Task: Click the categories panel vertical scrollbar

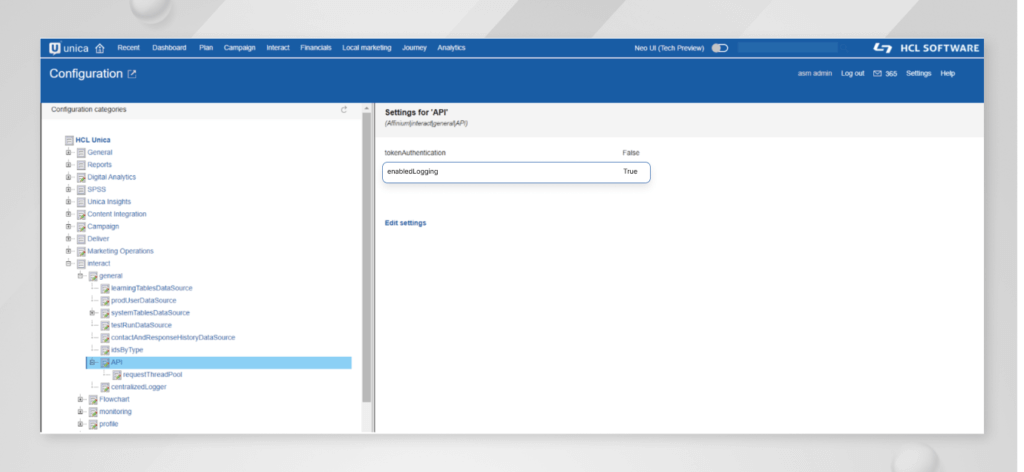Action: click(x=366, y=250)
